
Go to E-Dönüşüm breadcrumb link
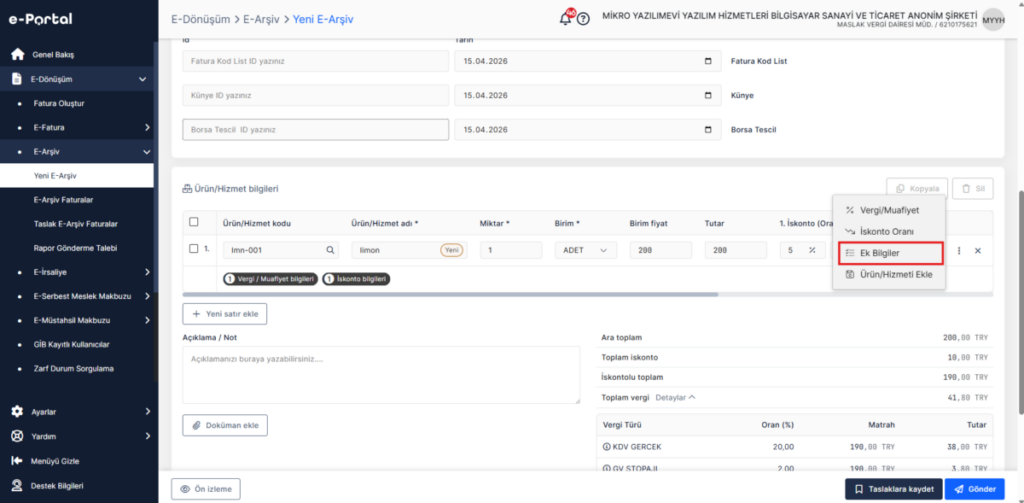click(x=200, y=20)
